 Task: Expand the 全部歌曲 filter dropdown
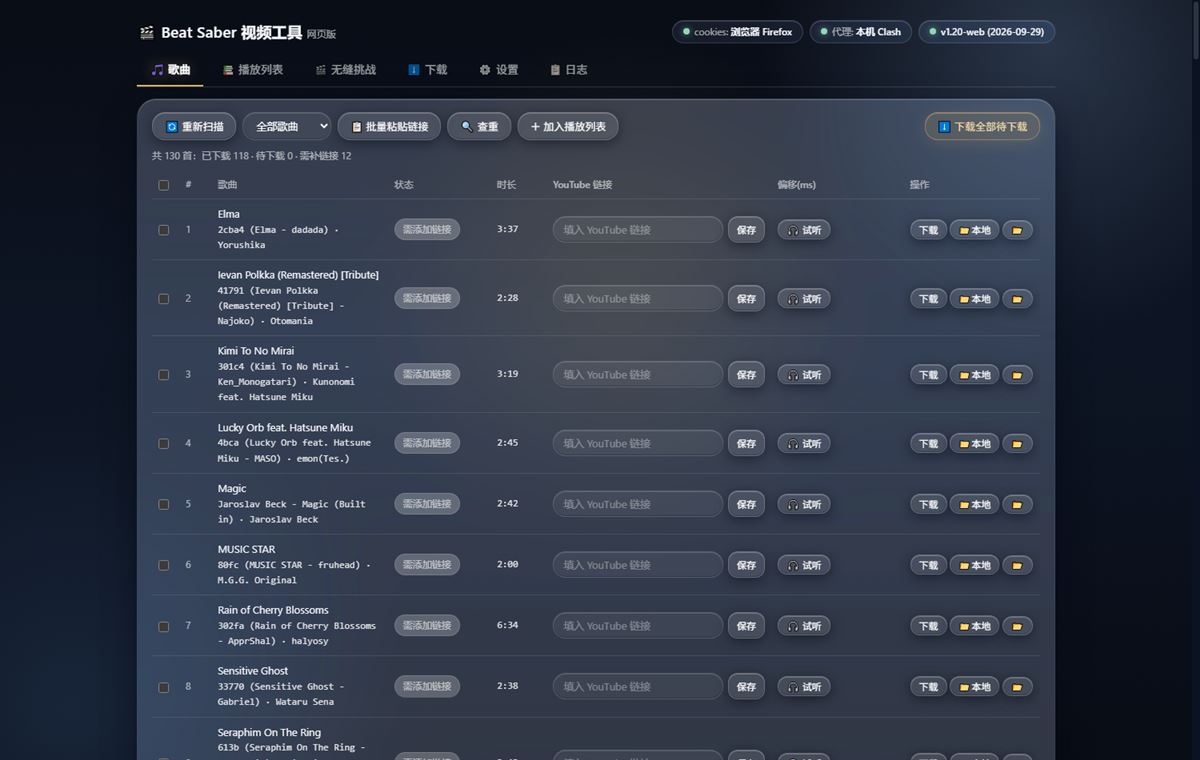[x=287, y=127]
